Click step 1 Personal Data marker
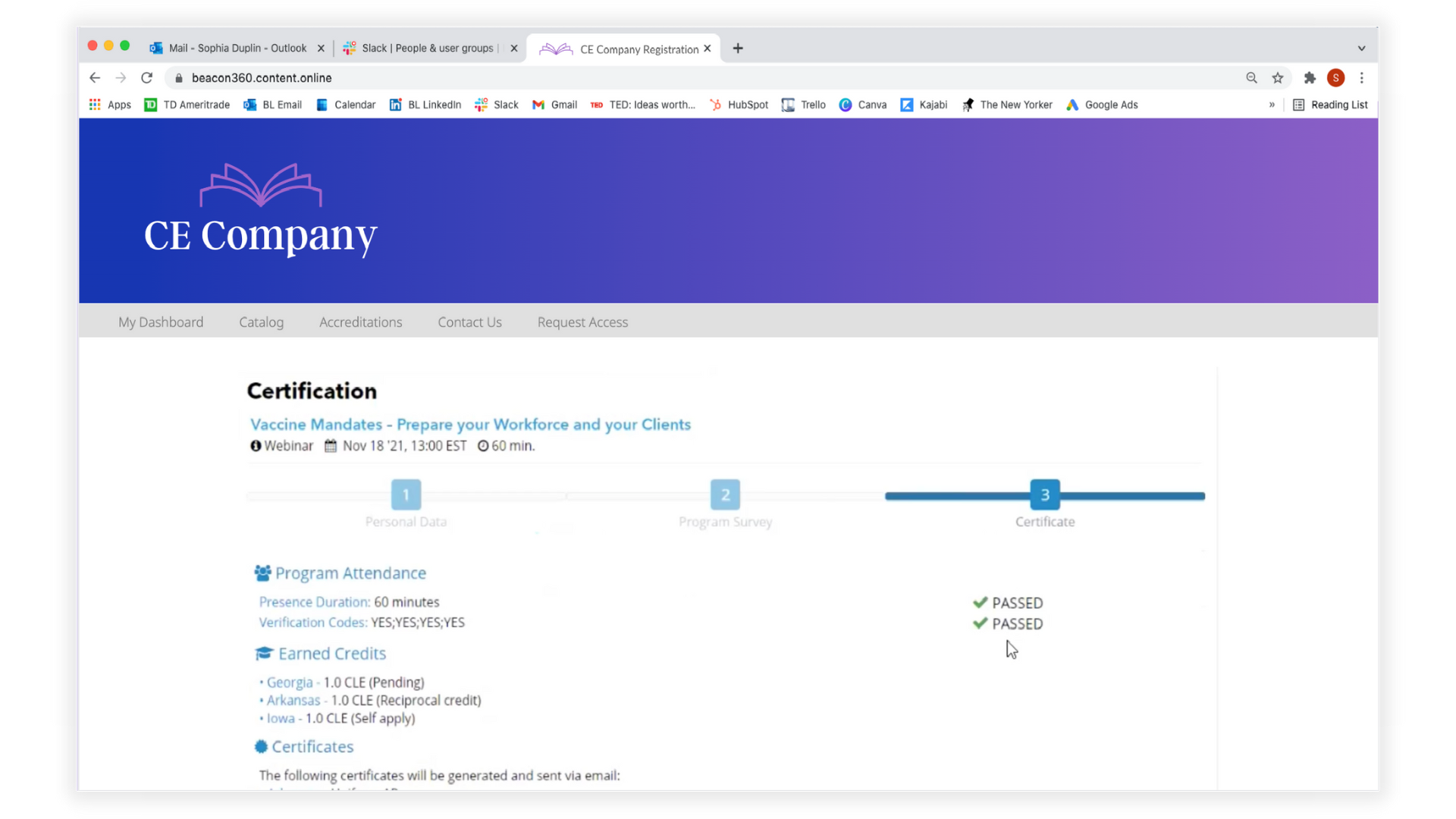 point(406,495)
